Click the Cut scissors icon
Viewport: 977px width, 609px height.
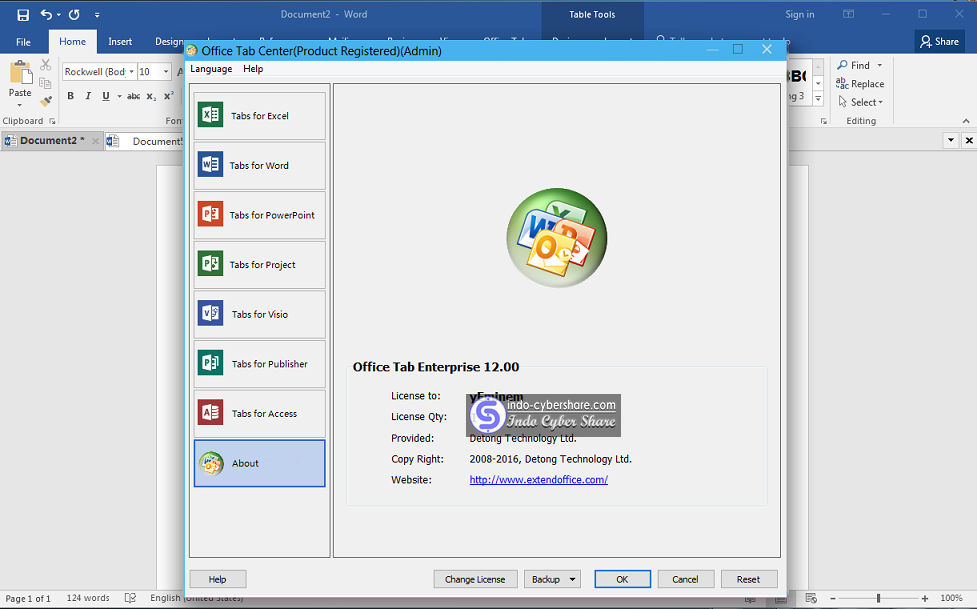(x=45, y=65)
